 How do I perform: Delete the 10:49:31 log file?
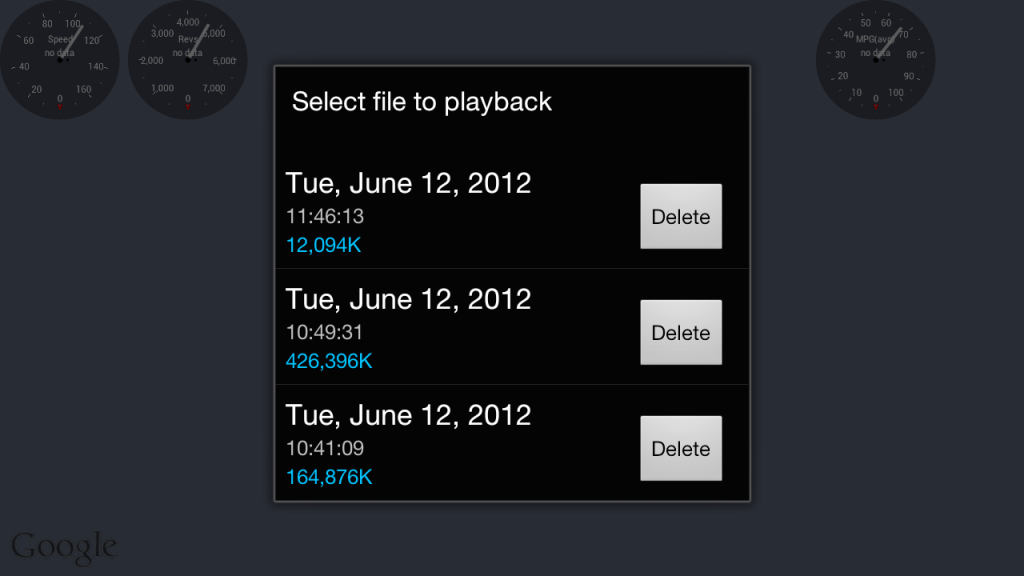[680, 333]
